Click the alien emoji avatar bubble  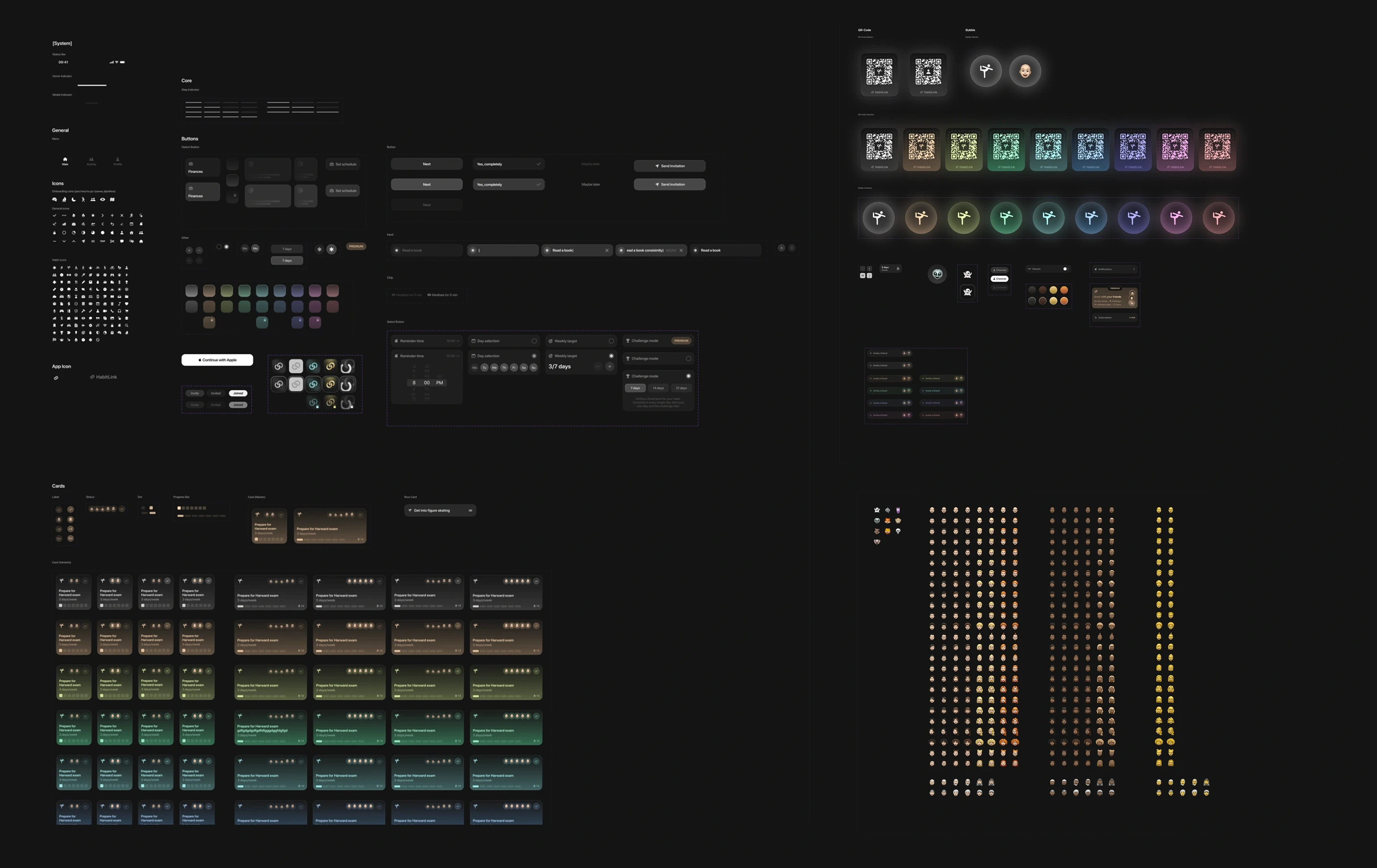point(937,274)
